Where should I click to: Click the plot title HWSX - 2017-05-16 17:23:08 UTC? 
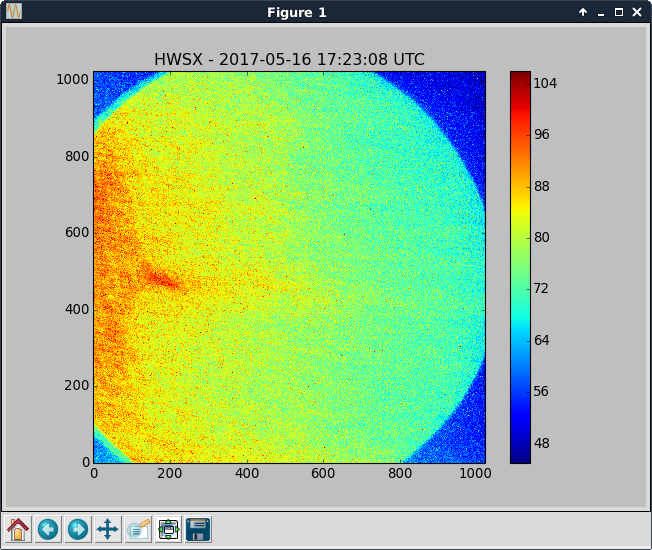pos(289,59)
